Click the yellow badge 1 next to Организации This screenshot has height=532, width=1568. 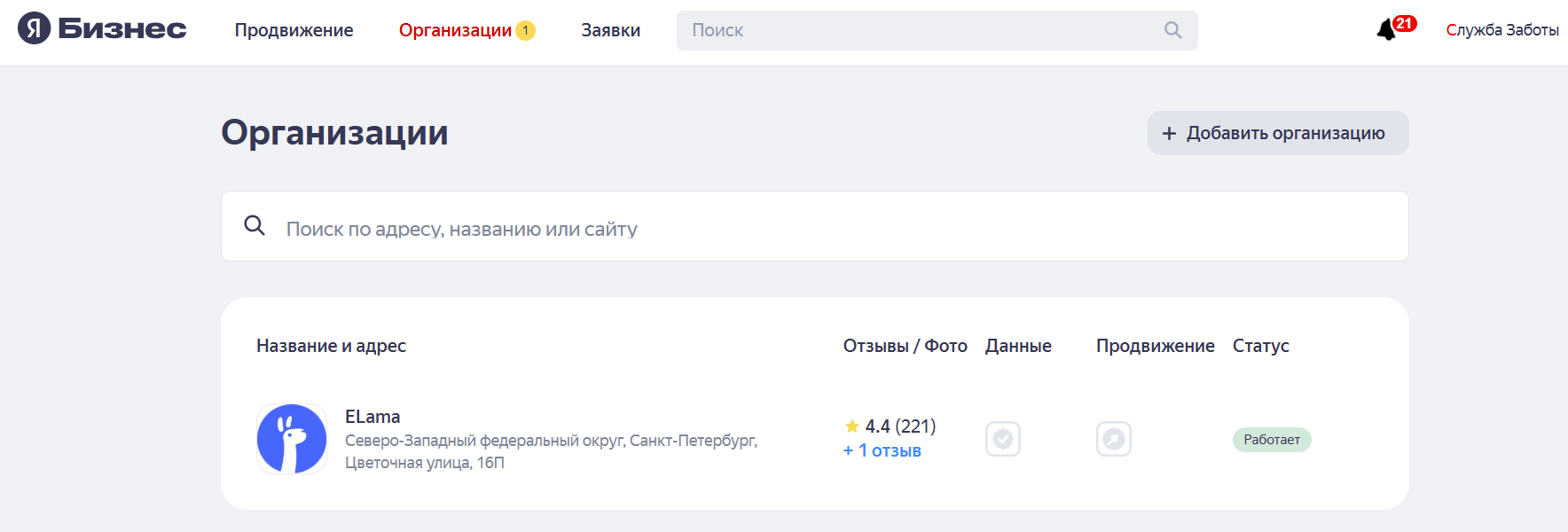point(525,30)
